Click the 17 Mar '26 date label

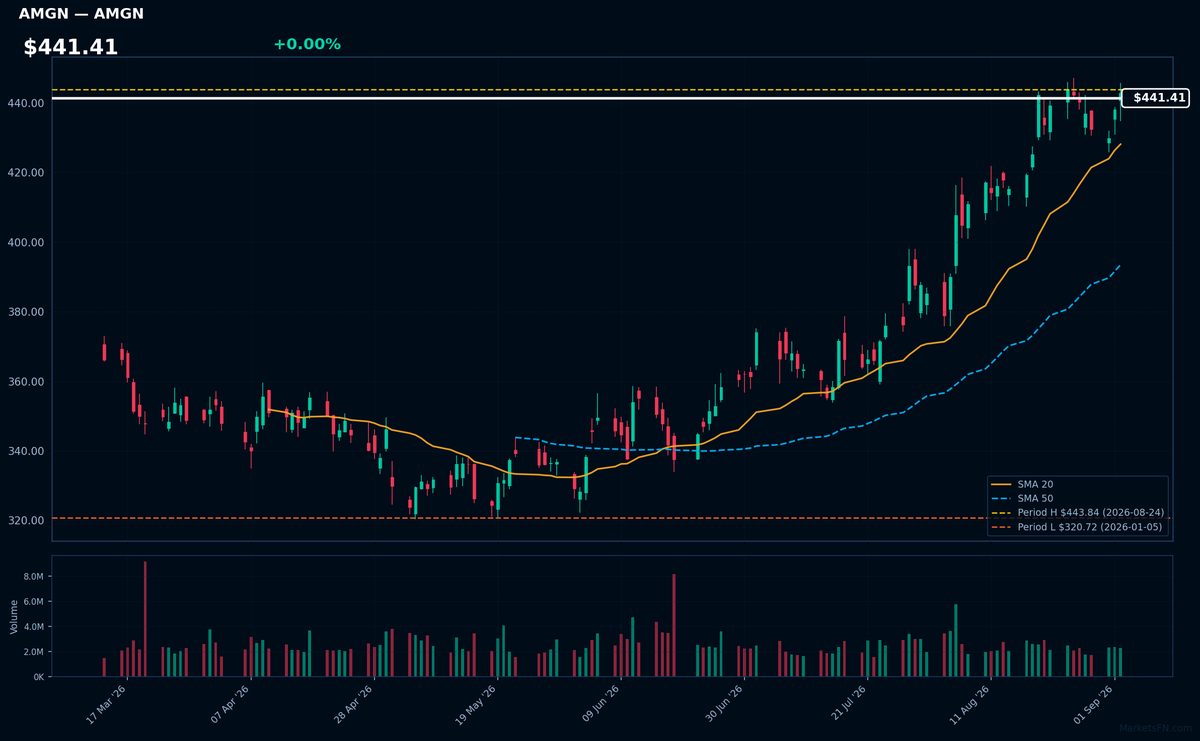click(107, 704)
